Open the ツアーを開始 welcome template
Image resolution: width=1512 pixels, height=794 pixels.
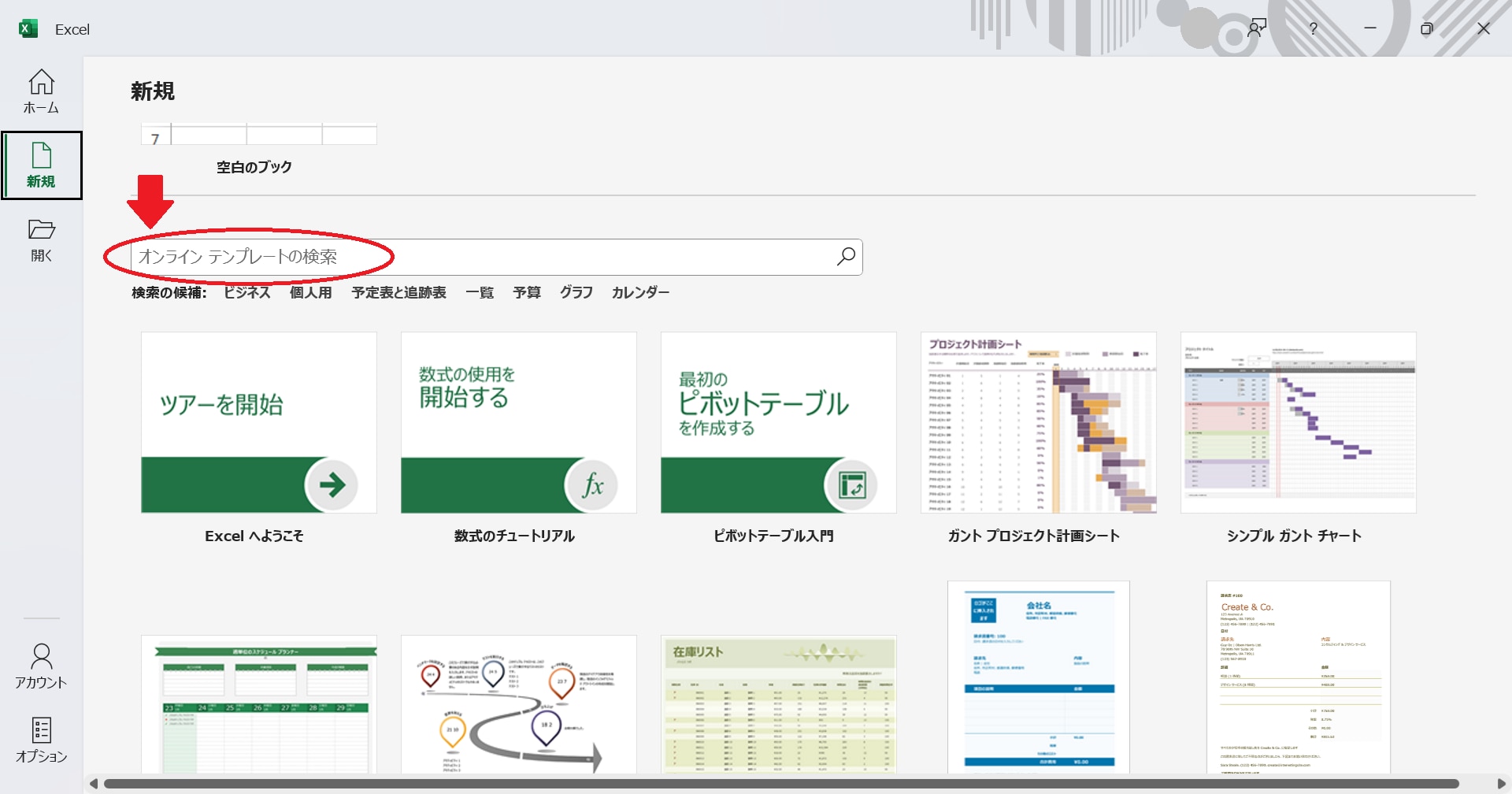258,422
